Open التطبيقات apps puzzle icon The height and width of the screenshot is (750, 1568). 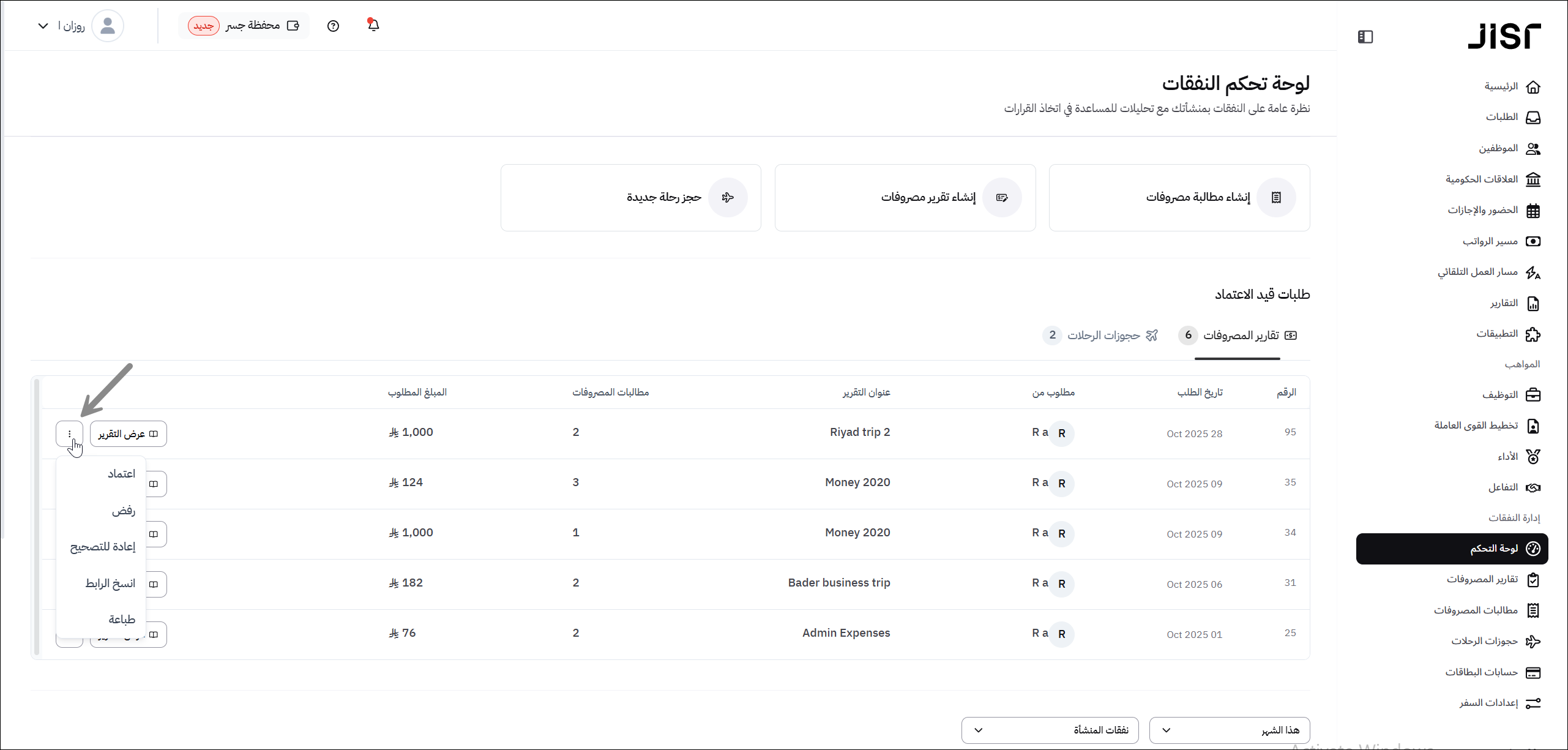(1532, 334)
